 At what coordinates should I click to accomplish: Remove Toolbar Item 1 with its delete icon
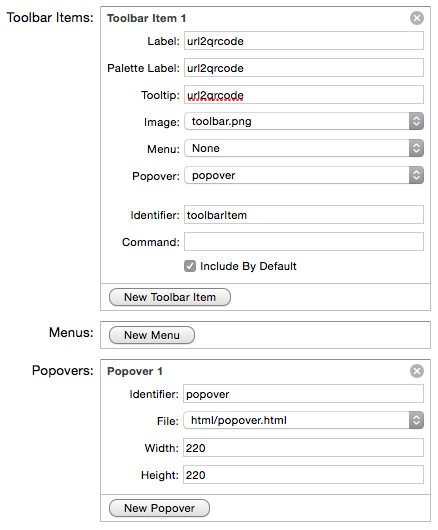(x=417, y=18)
